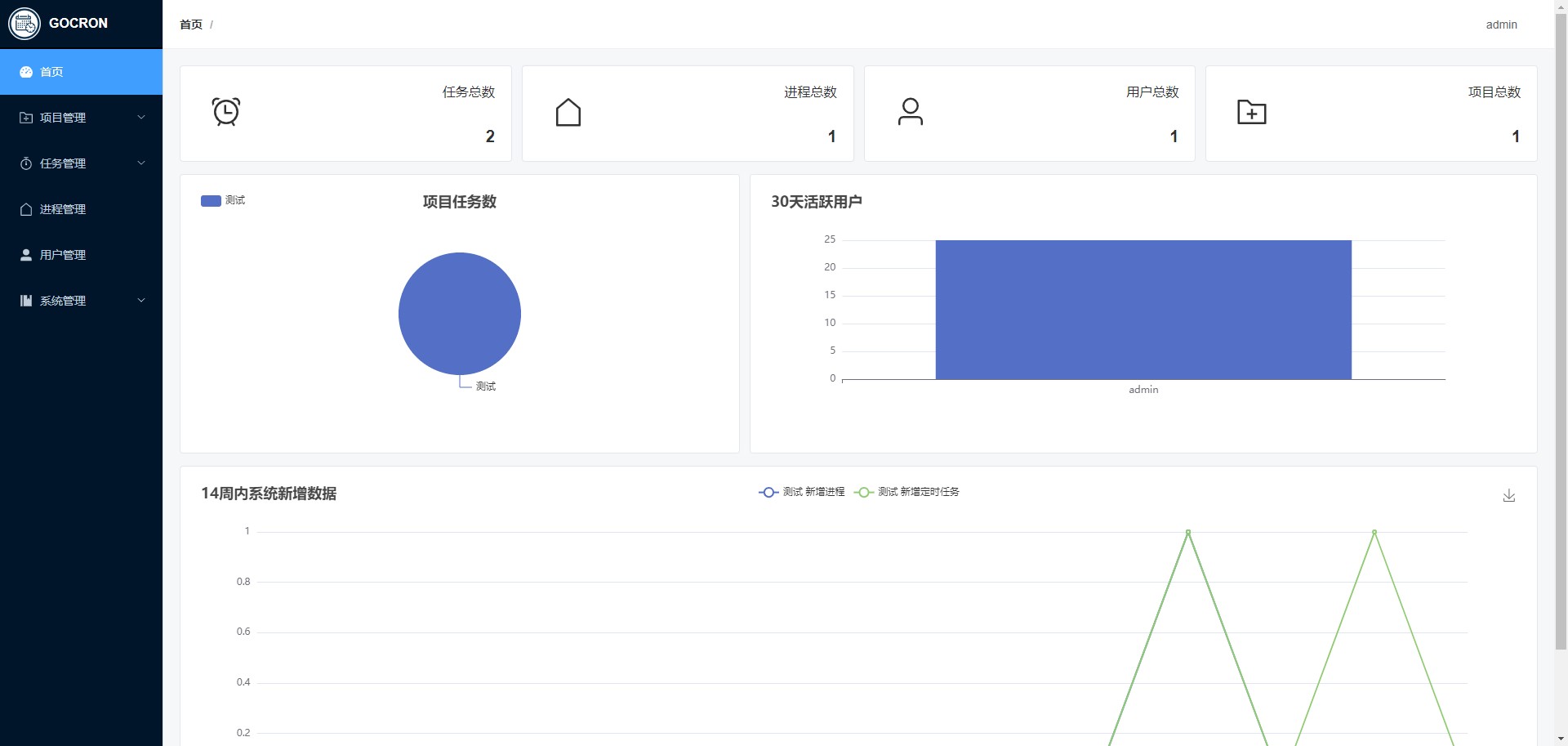This screenshot has width=1568, height=746.
Task: Click the 项目任务数 chart title
Action: (x=460, y=202)
